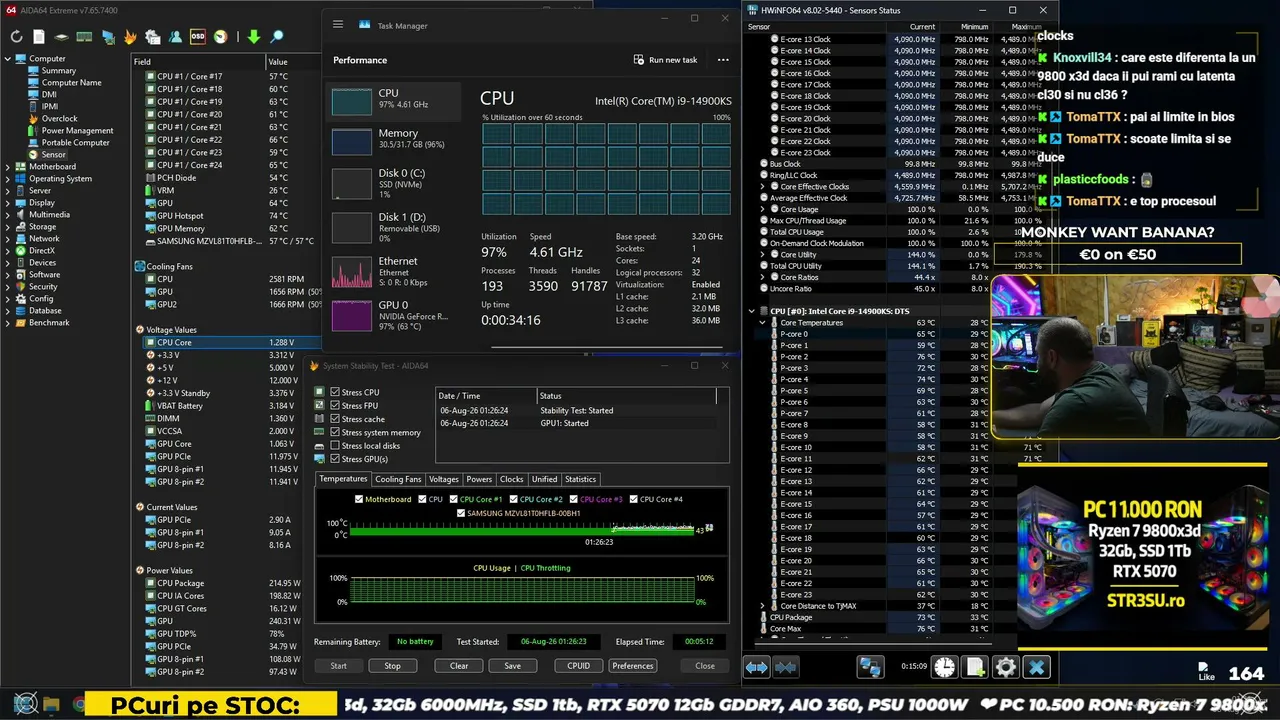The image size is (1280, 720).
Task: Open HWiNFO sensor settings gear icon
Action: click(x=1006, y=667)
